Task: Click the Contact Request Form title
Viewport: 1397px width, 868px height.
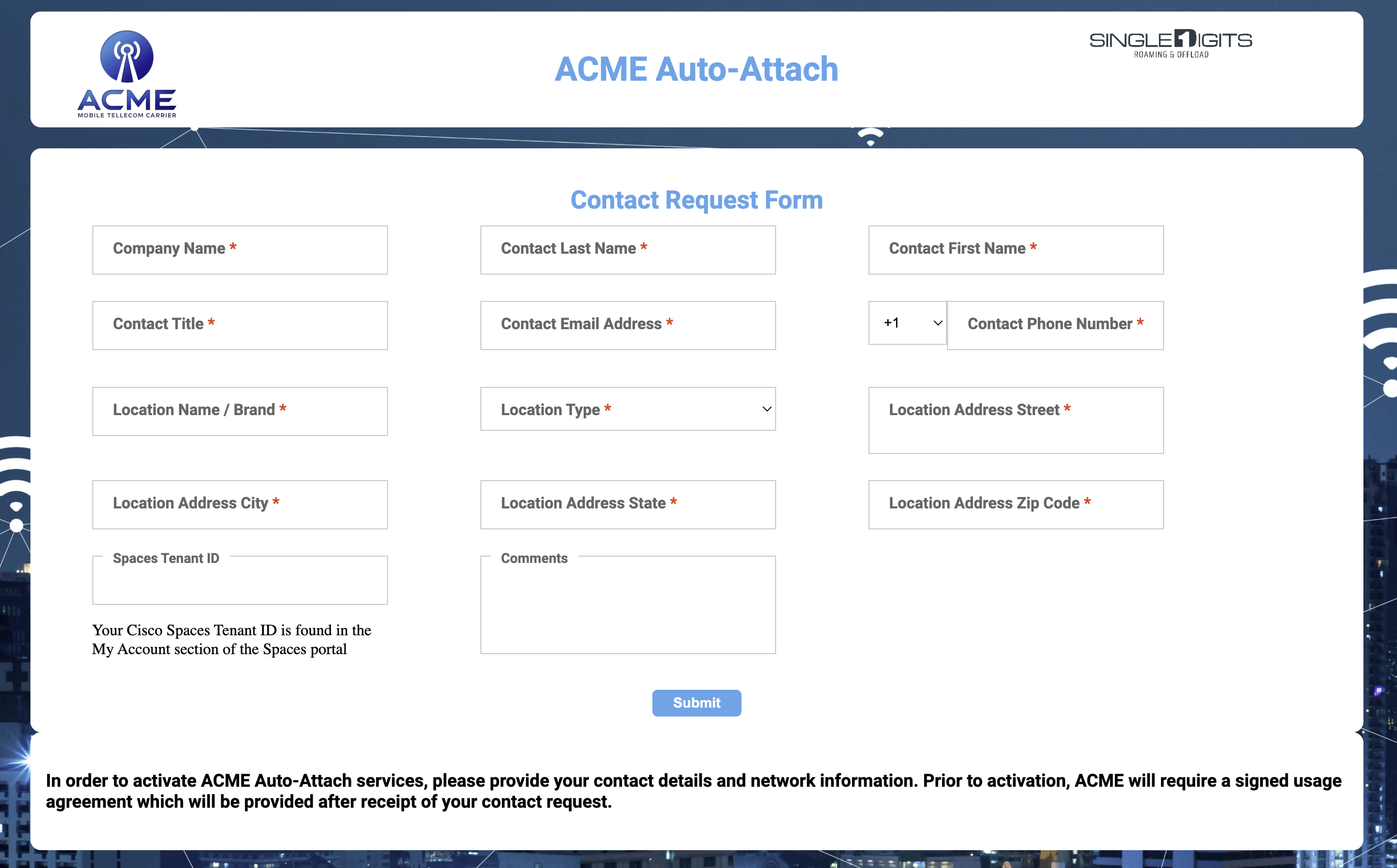Action: (x=696, y=200)
